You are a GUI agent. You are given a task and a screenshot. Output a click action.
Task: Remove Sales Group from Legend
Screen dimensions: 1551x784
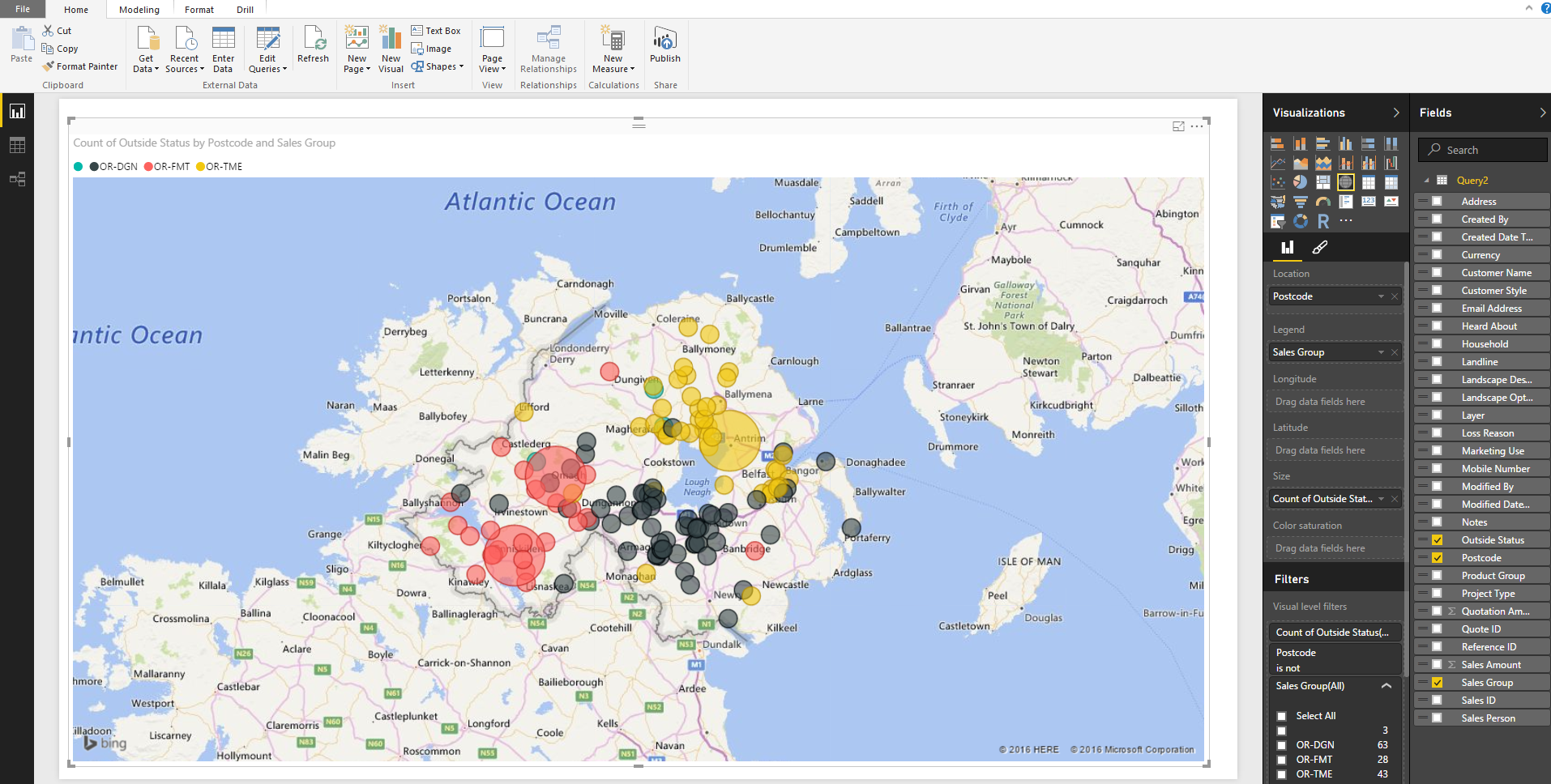(x=1395, y=352)
